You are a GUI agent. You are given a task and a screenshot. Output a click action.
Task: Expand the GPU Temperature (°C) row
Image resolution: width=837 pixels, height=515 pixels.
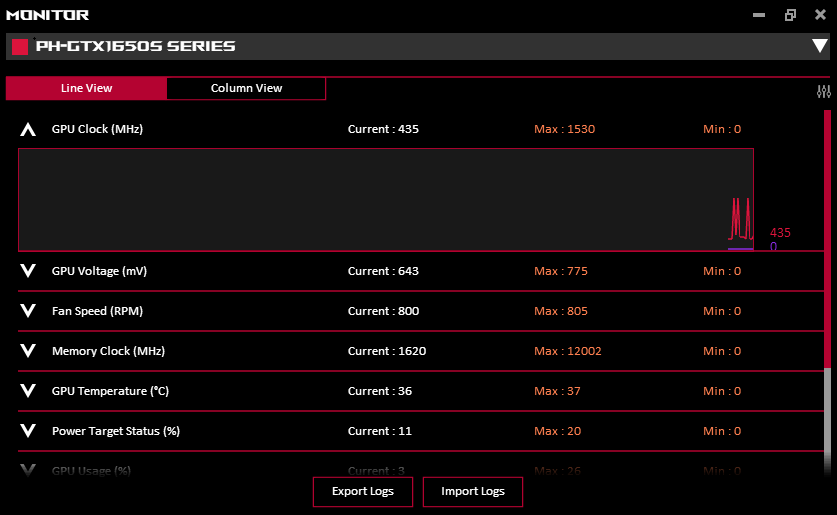click(x=28, y=391)
